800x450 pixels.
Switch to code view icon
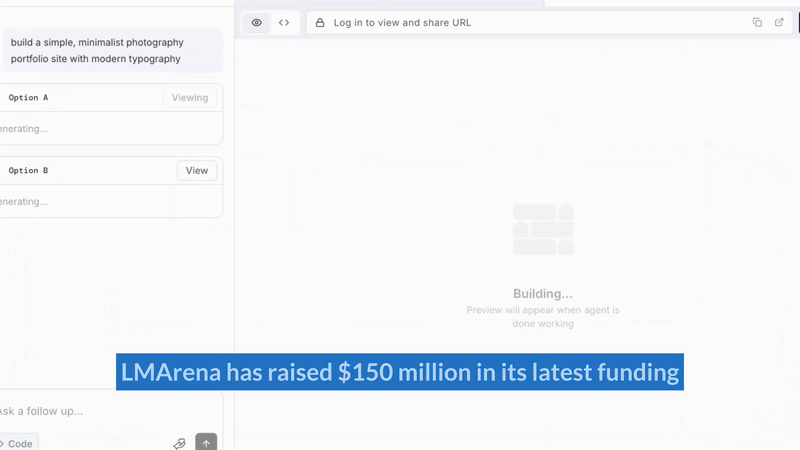tap(284, 22)
